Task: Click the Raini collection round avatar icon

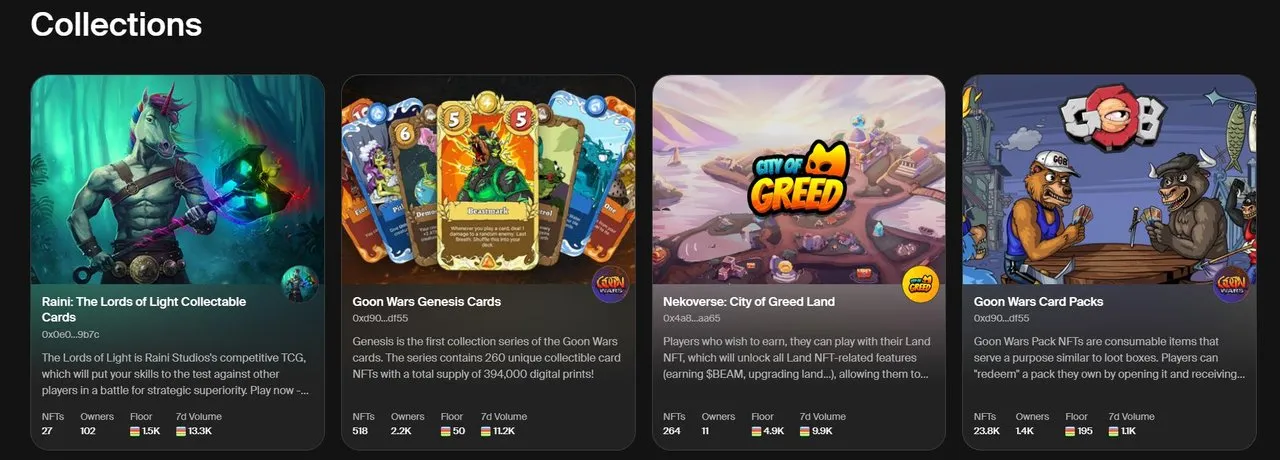Action: [299, 284]
